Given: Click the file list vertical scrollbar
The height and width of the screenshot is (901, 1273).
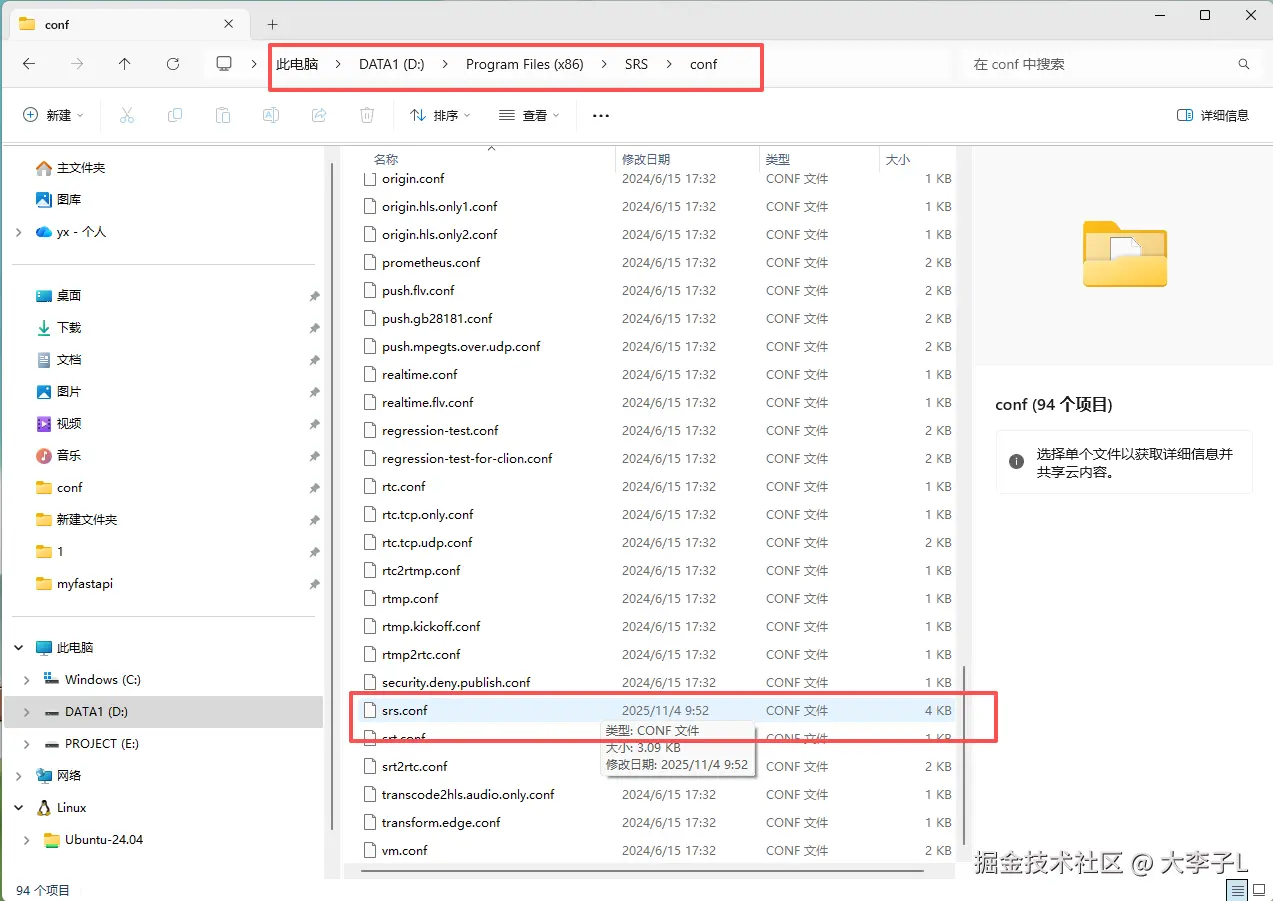Looking at the screenshot, I should click(963, 756).
